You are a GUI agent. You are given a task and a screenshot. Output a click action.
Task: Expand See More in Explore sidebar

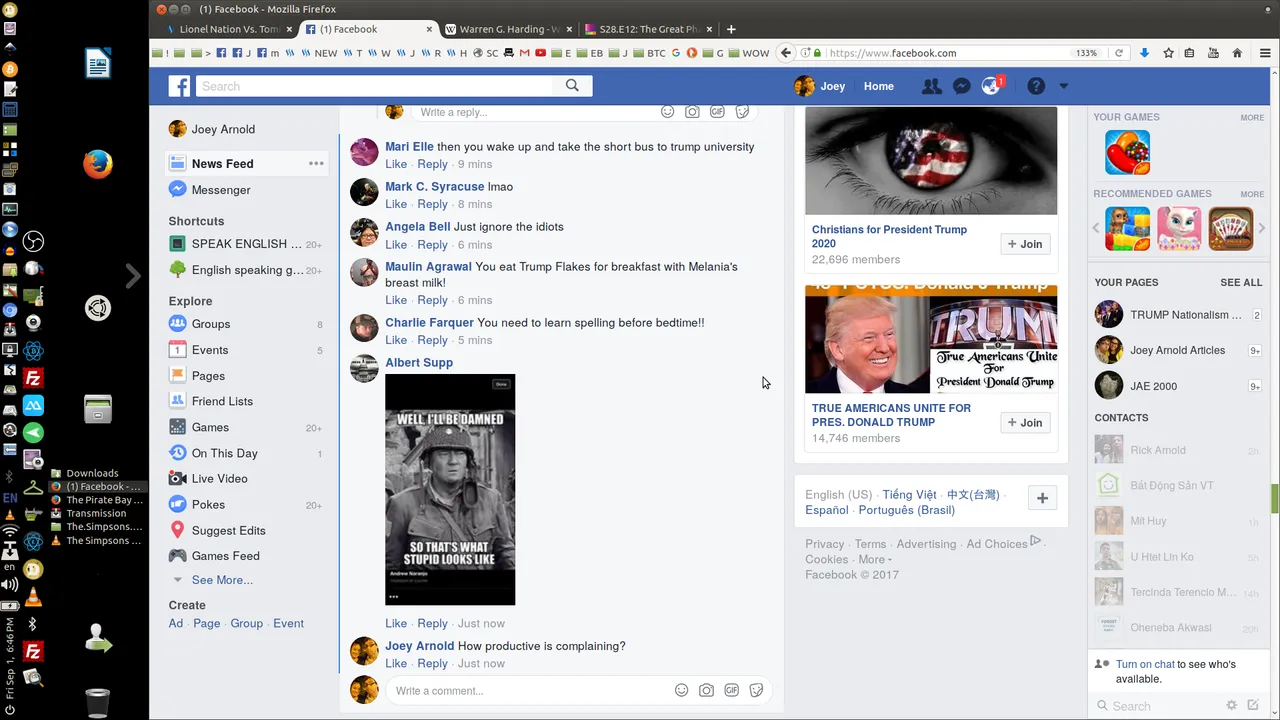(x=222, y=580)
